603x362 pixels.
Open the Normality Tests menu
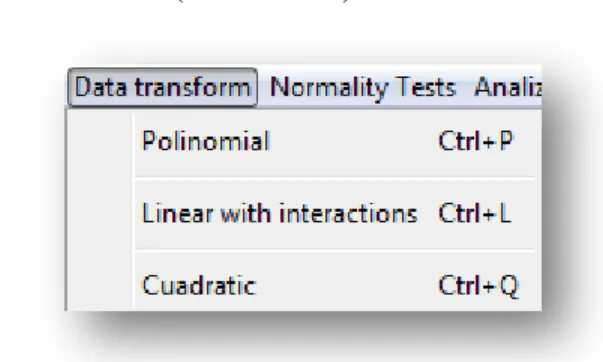[363, 87]
